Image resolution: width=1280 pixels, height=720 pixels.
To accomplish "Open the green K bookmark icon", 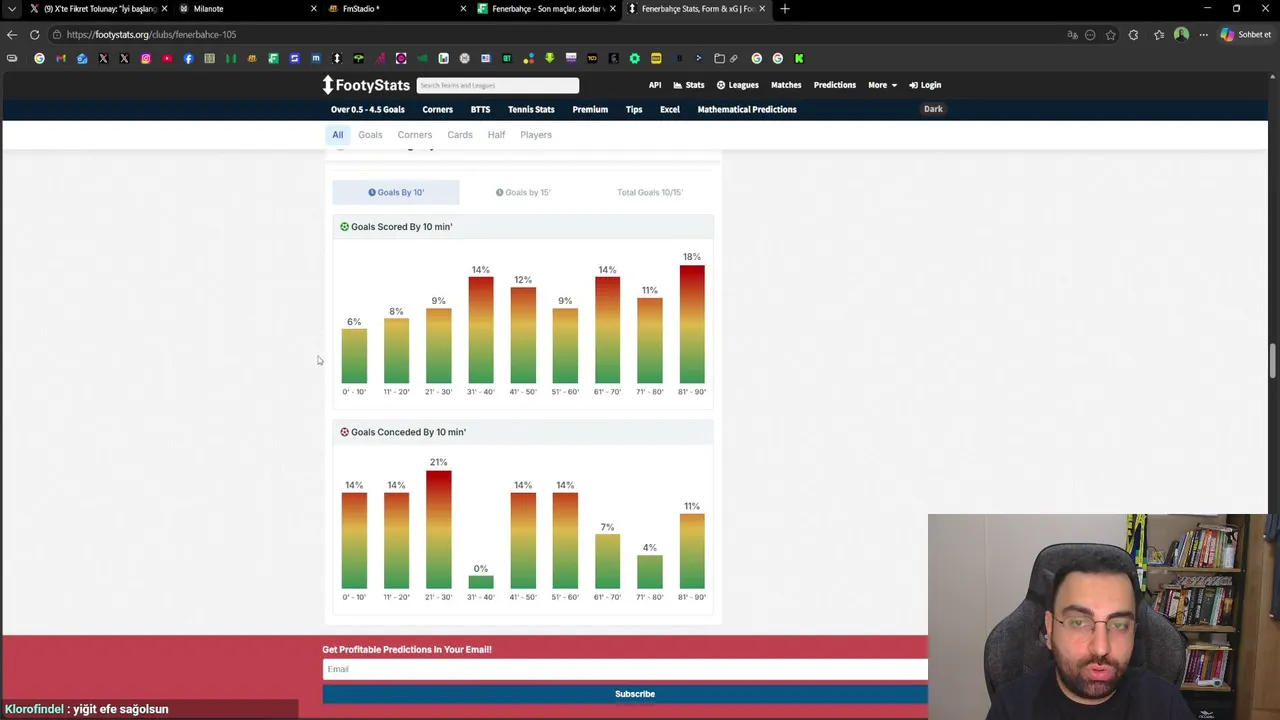I will click(799, 58).
